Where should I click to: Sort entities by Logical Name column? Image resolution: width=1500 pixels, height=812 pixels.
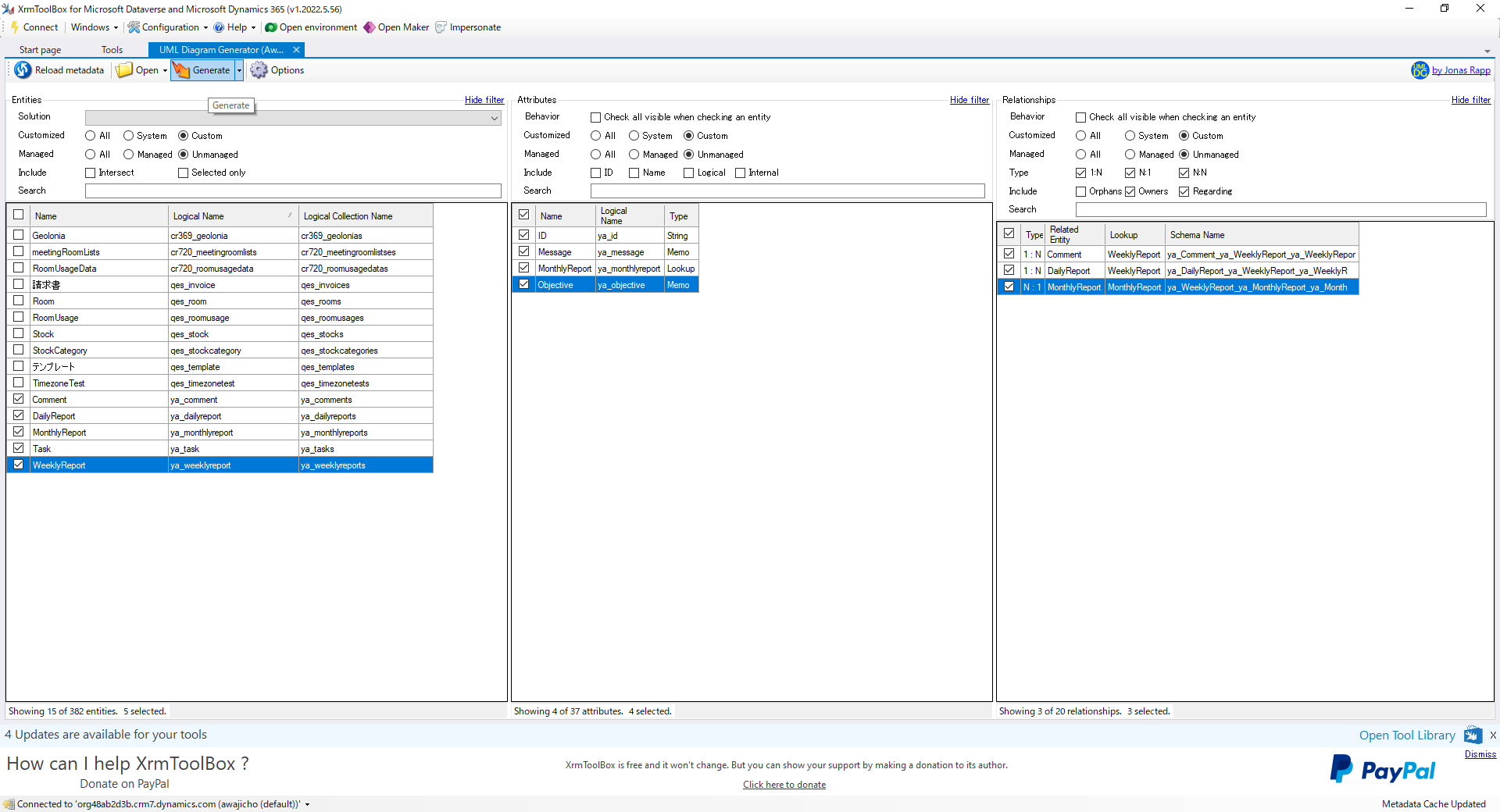[233, 216]
